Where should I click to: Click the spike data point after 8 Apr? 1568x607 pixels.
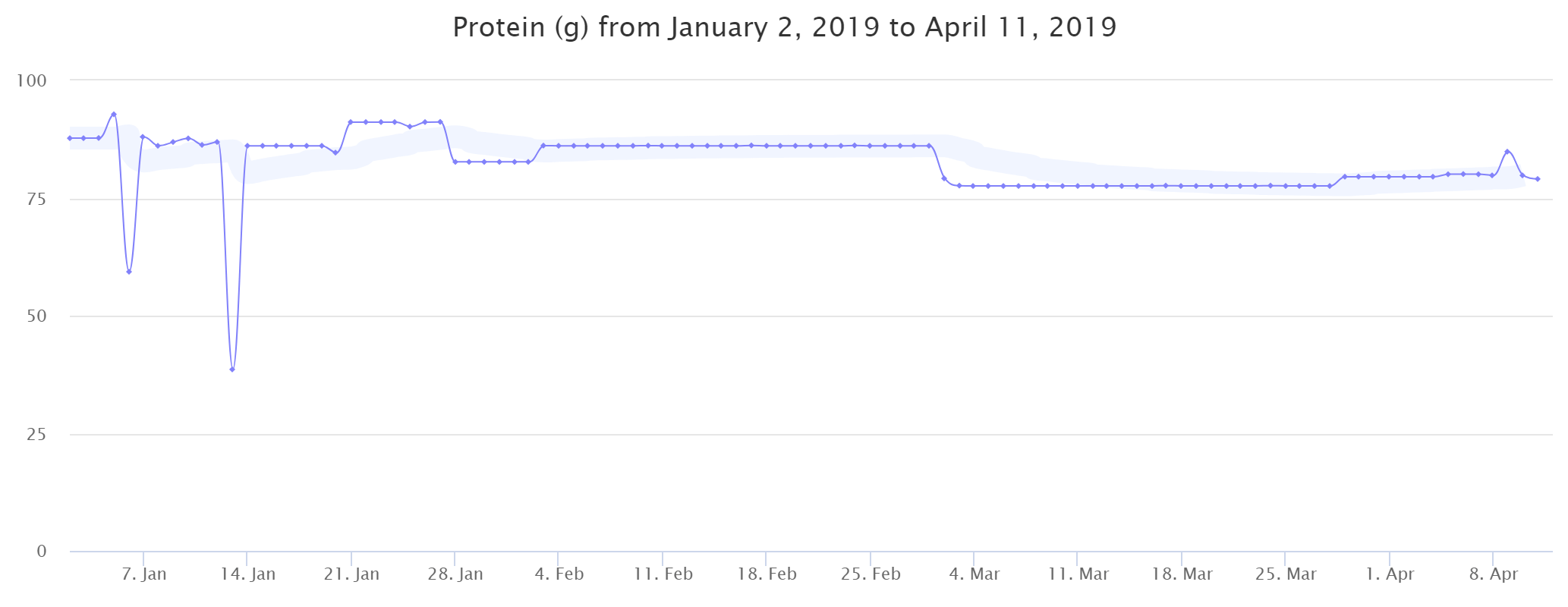click(1507, 152)
